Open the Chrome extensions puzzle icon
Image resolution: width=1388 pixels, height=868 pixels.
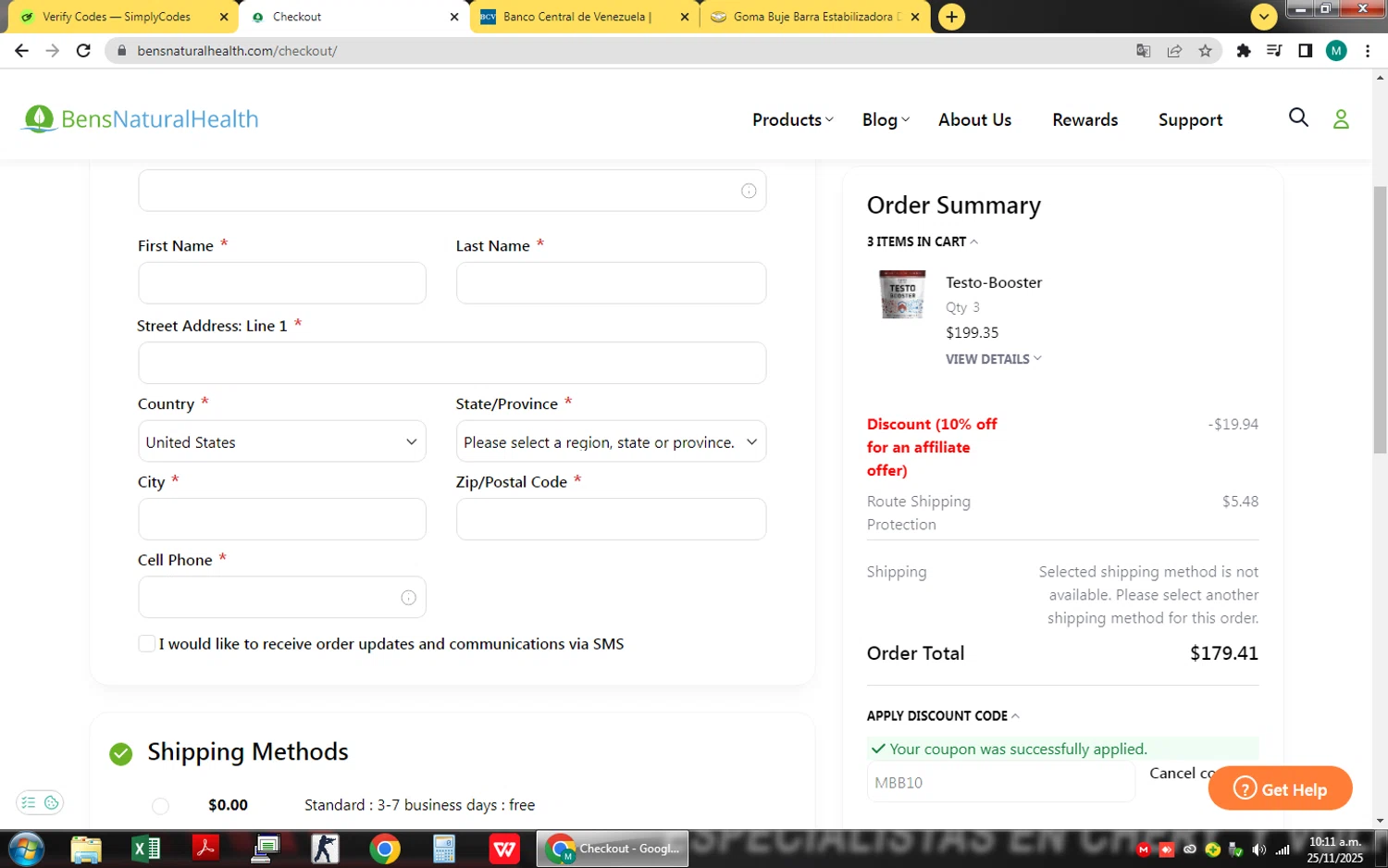coord(1244,51)
